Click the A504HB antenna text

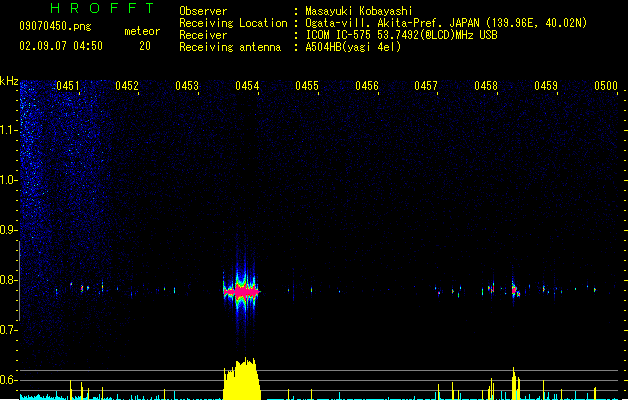pyautogui.click(x=353, y=46)
